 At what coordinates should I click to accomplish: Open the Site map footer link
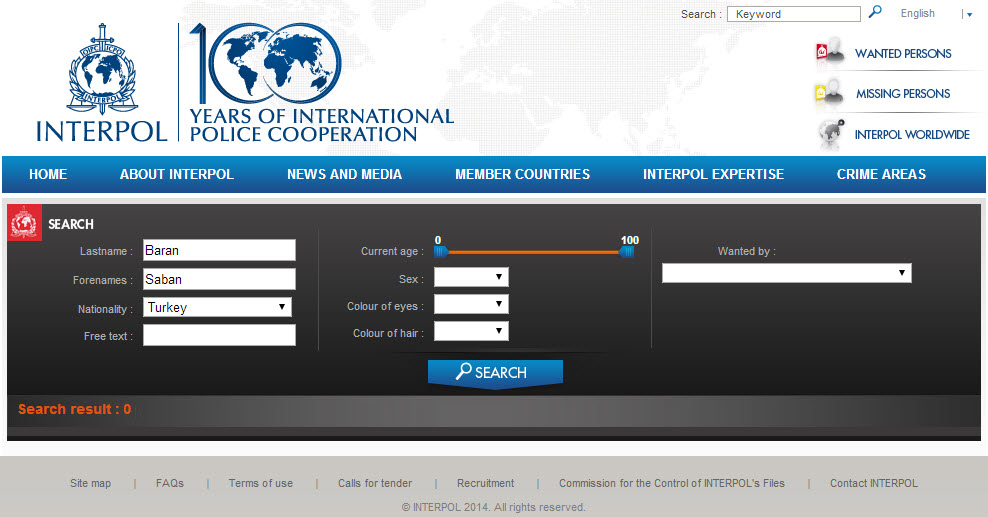[x=90, y=483]
